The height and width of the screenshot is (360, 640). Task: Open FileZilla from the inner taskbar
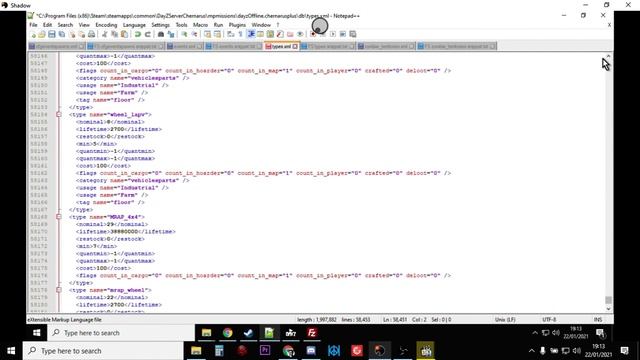(x=312, y=333)
